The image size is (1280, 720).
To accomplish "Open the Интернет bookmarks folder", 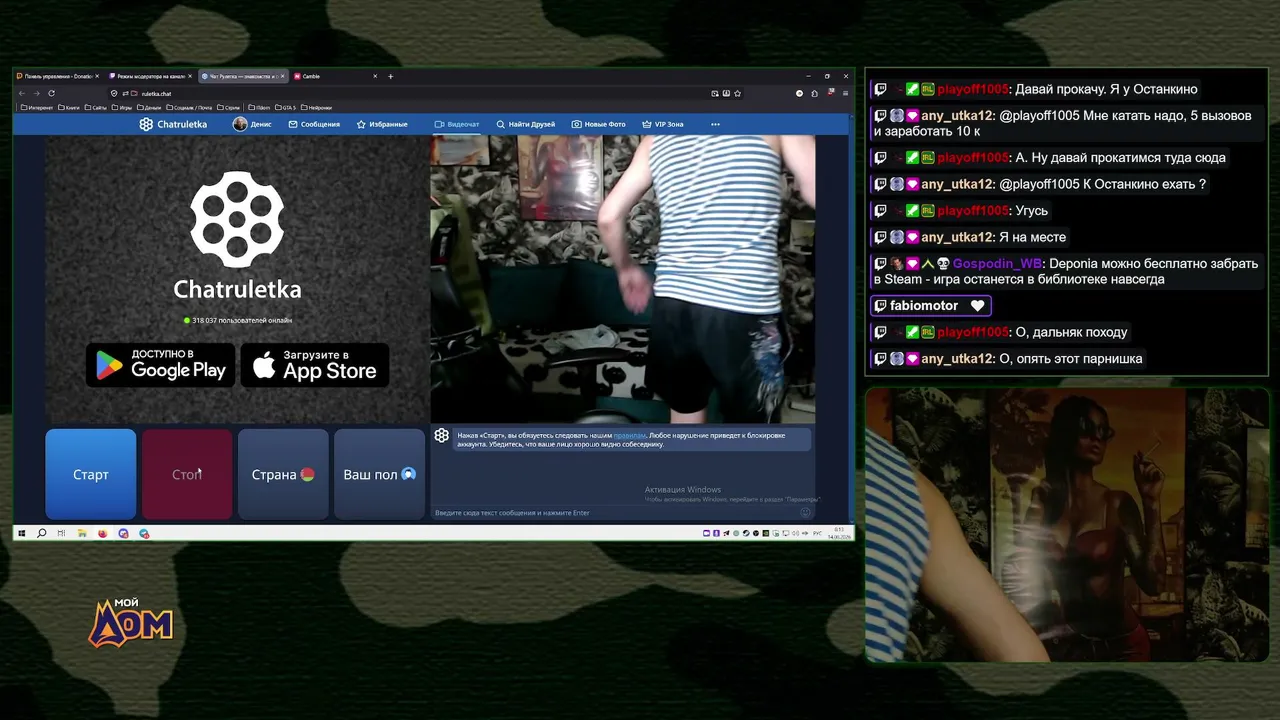I will [36, 107].
